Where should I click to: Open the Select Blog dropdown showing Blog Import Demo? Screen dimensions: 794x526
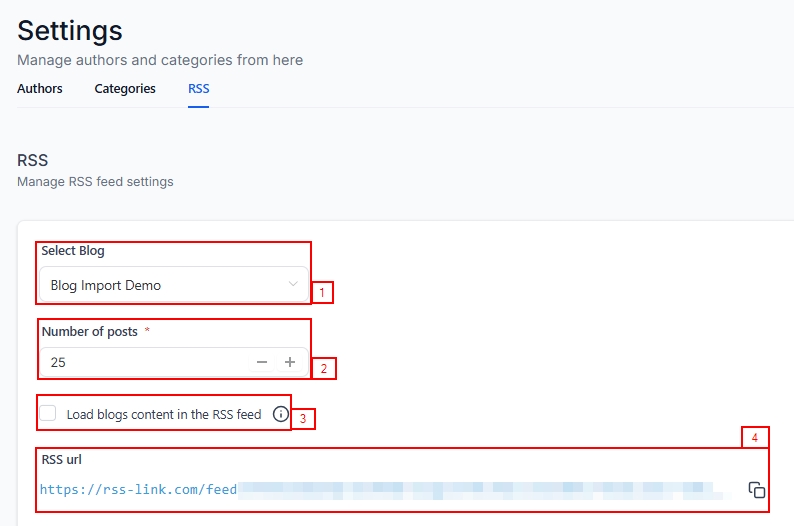170,285
